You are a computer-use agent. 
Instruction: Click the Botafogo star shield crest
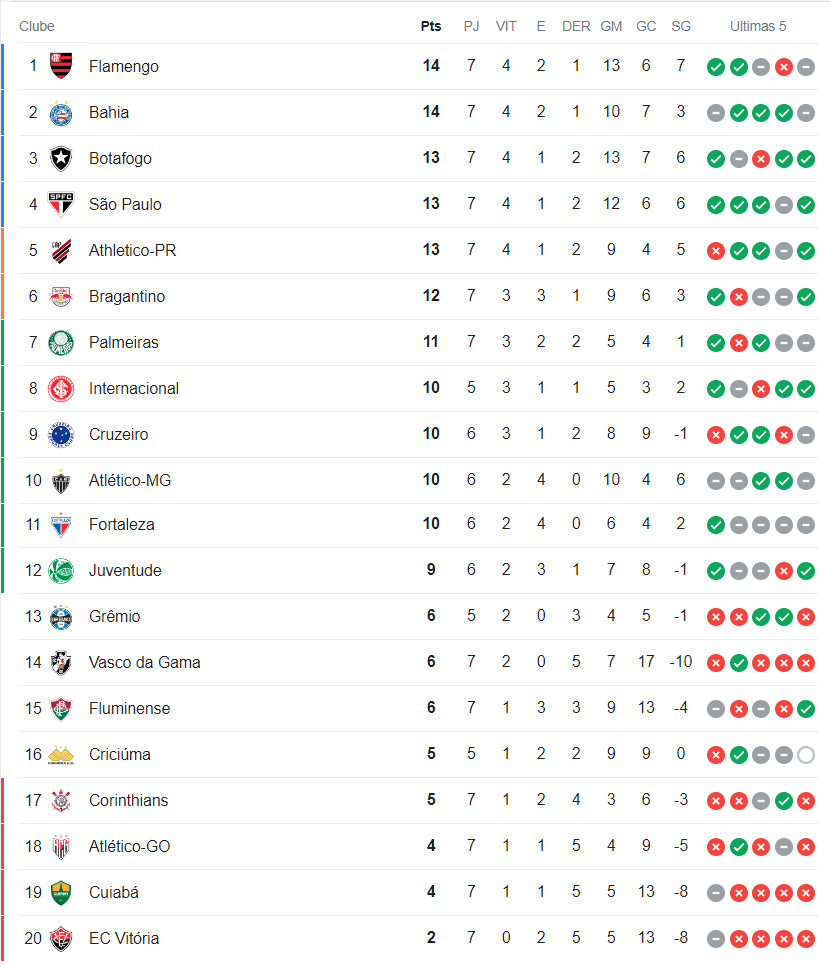coord(61,158)
